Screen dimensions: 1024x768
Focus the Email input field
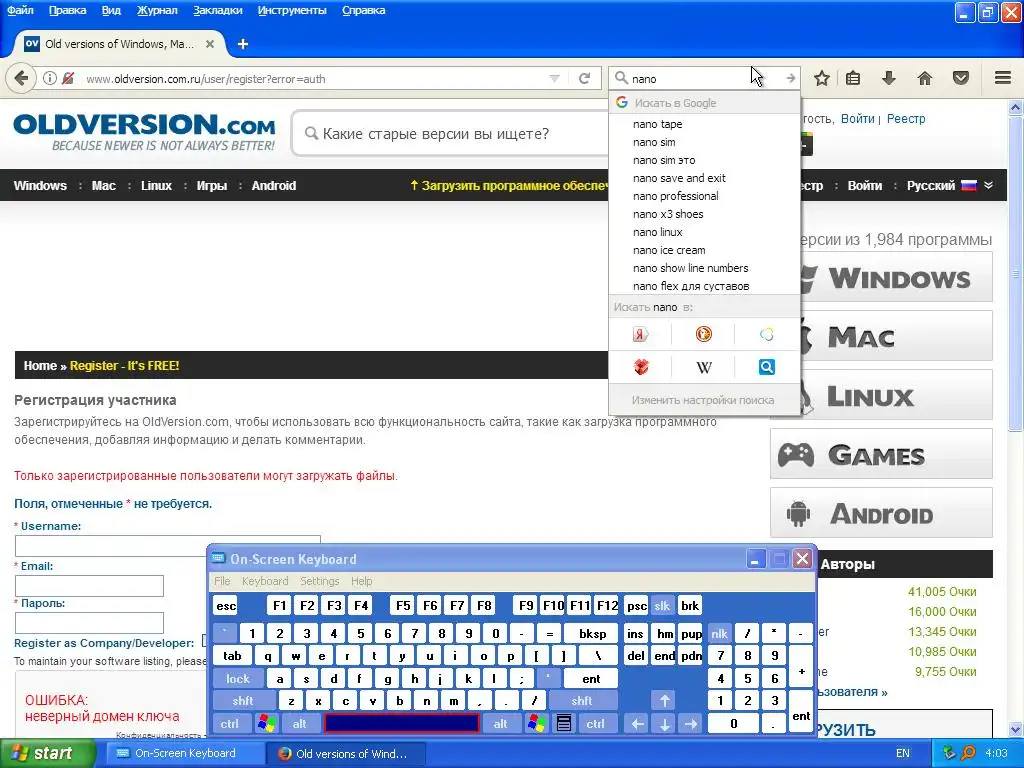point(89,586)
